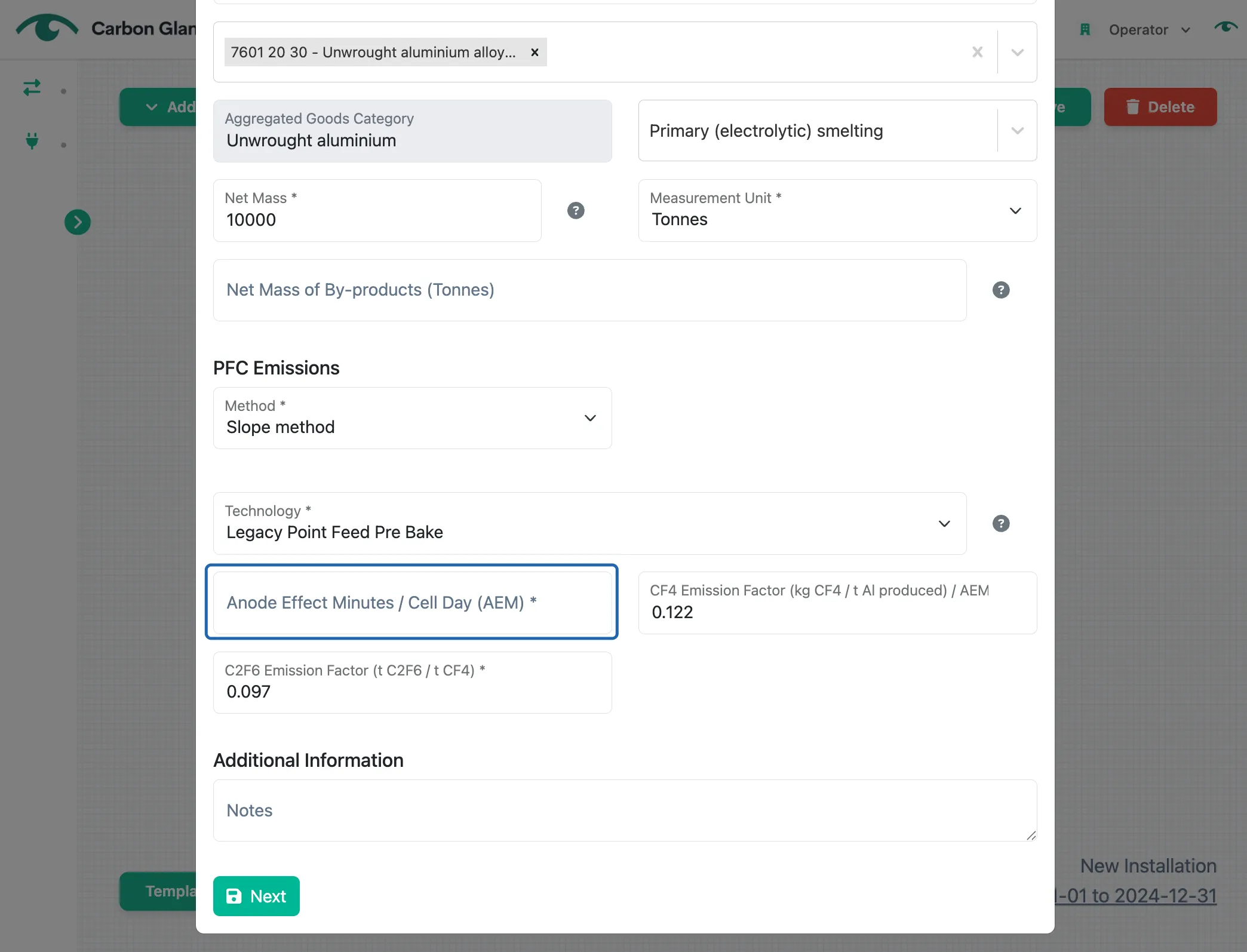Viewport: 1247px width, 952px height.
Task: Show help for Net Mass of By-products
Action: coord(1001,290)
